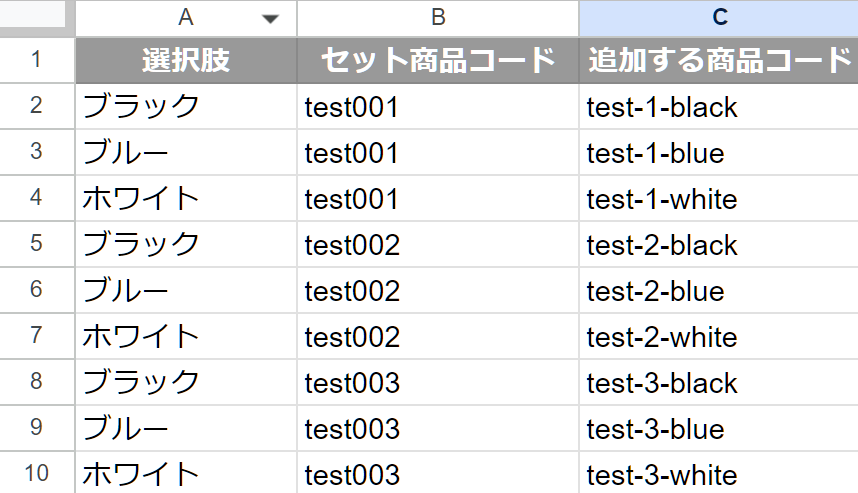Select column B header
This screenshot has width=858, height=493.
[437, 18]
